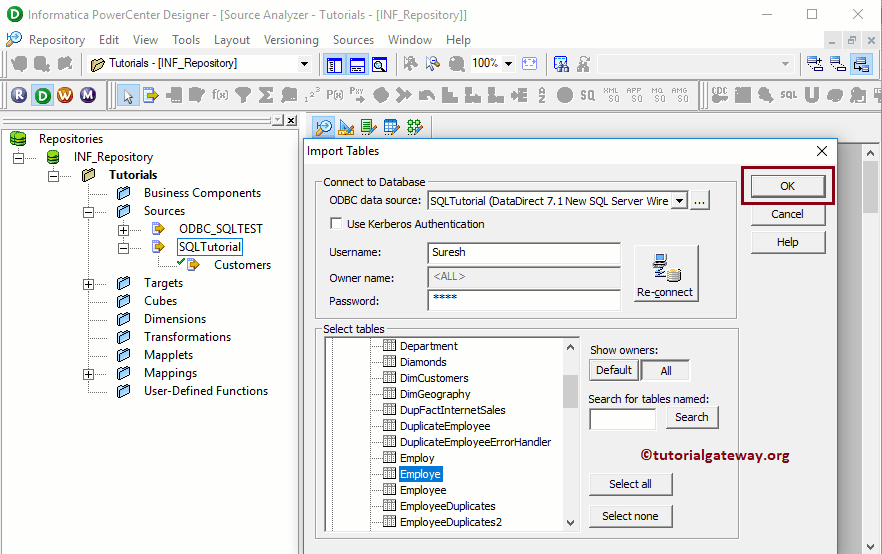Click the Help button in dialog
Screen dimensions: 882x554
788,242
